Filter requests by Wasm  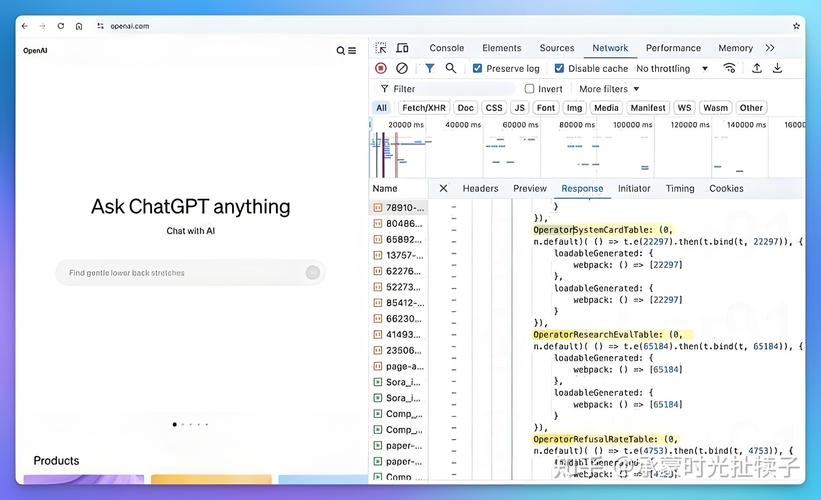[715, 108]
